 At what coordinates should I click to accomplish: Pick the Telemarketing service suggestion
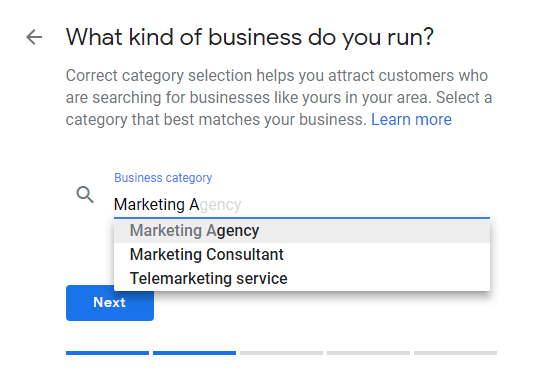(302, 278)
